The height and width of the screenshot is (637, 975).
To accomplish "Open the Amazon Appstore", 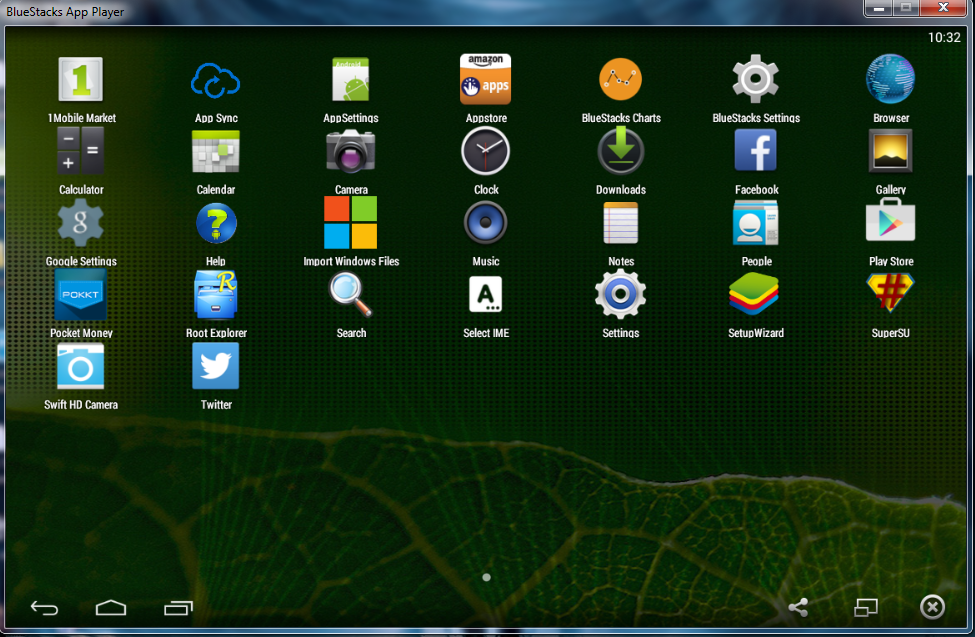I will point(486,79).
